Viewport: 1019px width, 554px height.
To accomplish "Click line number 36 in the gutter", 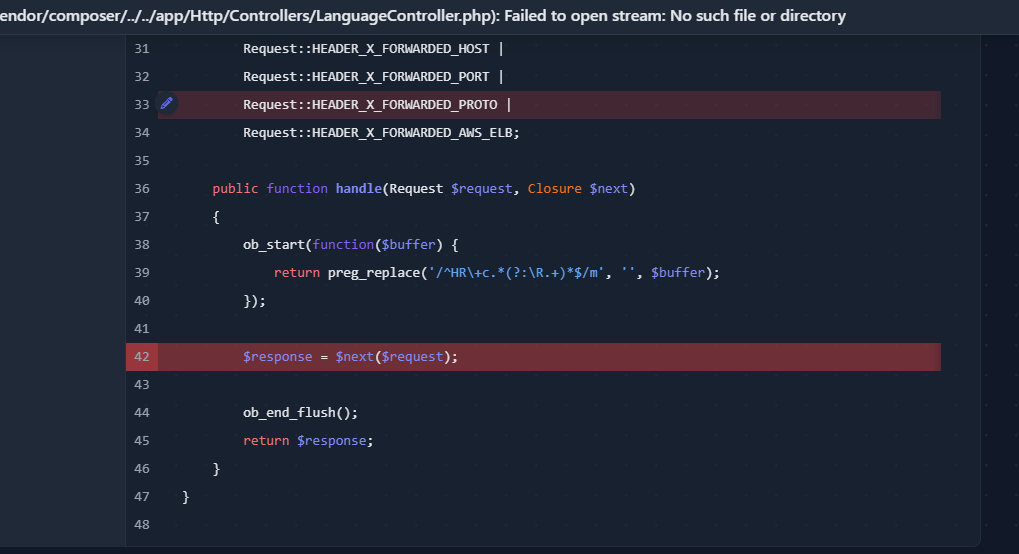I will 141,188.
